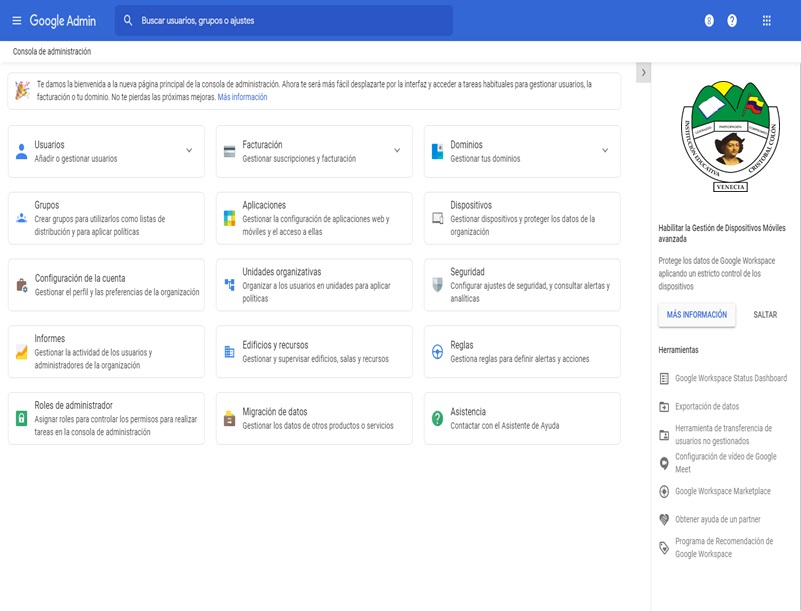Click the Migración de datos icon

(229, 418)
